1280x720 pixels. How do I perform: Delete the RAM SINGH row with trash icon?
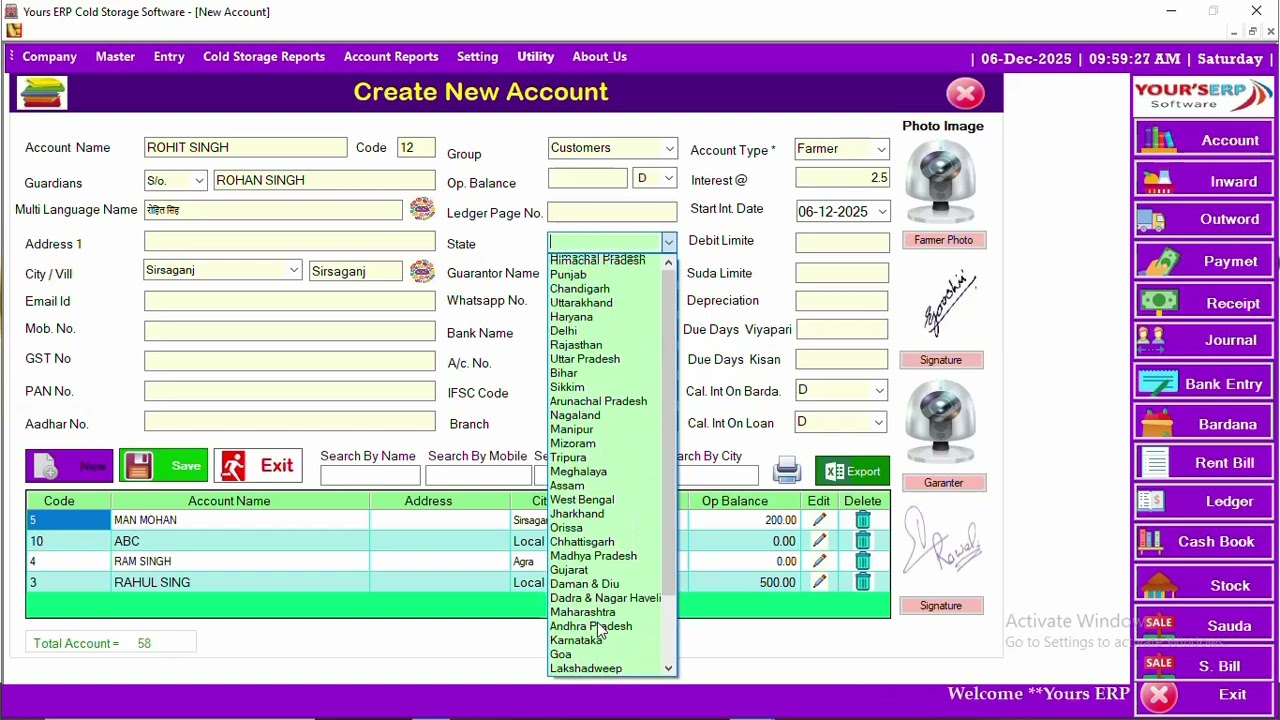(x=862, y=561)
